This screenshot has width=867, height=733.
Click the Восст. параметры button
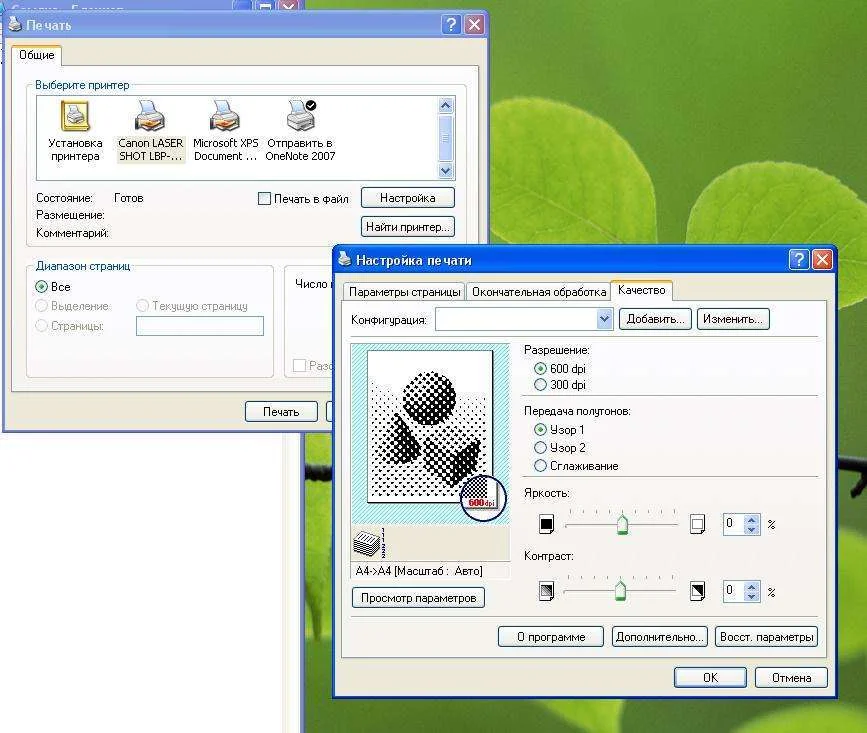point(766,637)
